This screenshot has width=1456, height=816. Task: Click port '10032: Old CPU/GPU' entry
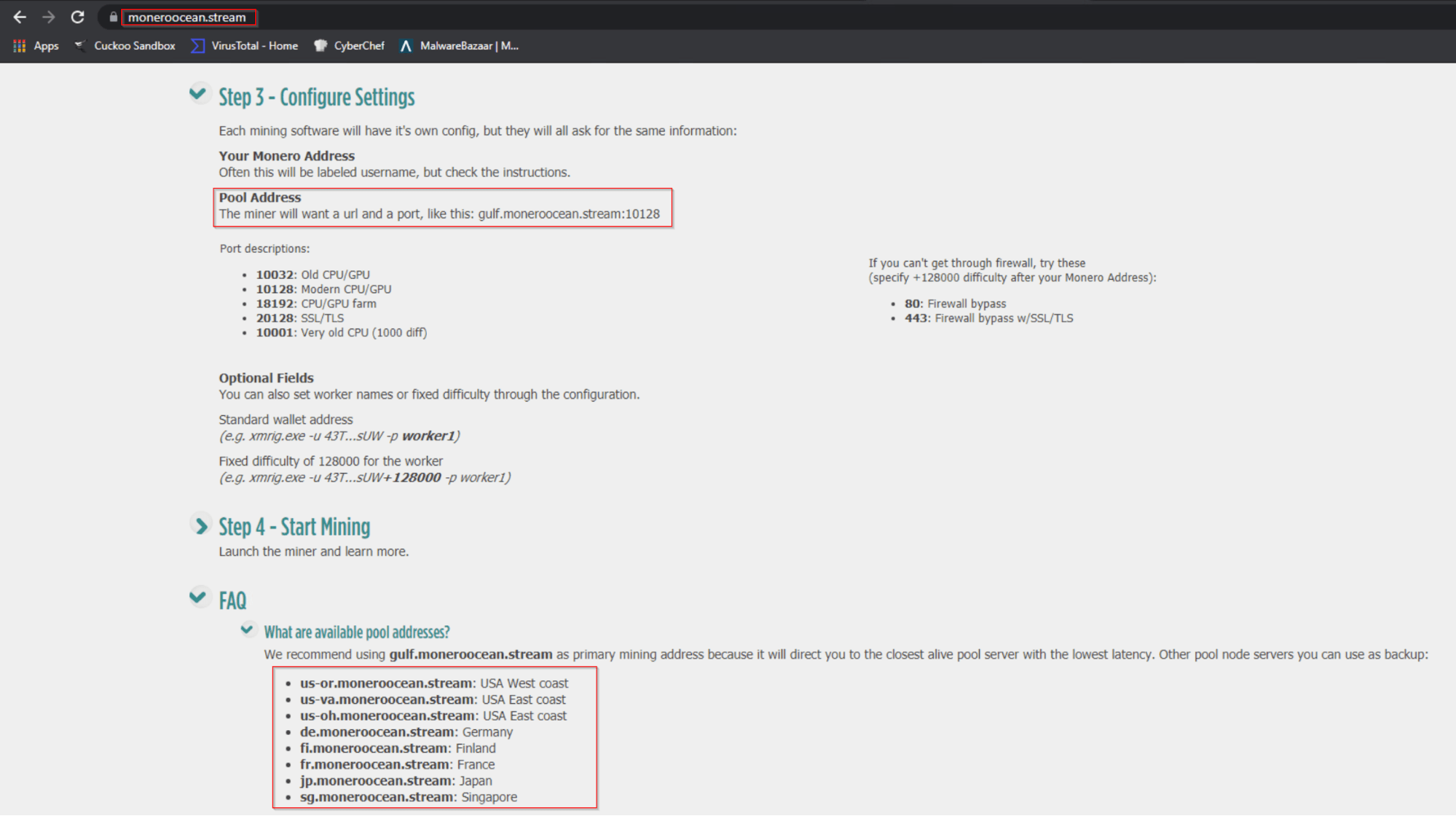313,275
